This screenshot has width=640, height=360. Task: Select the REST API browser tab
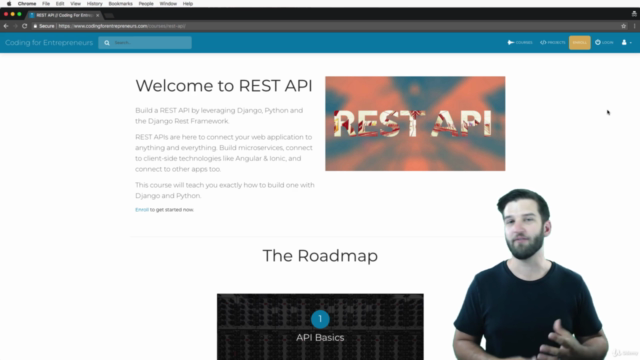pos(63,15)
